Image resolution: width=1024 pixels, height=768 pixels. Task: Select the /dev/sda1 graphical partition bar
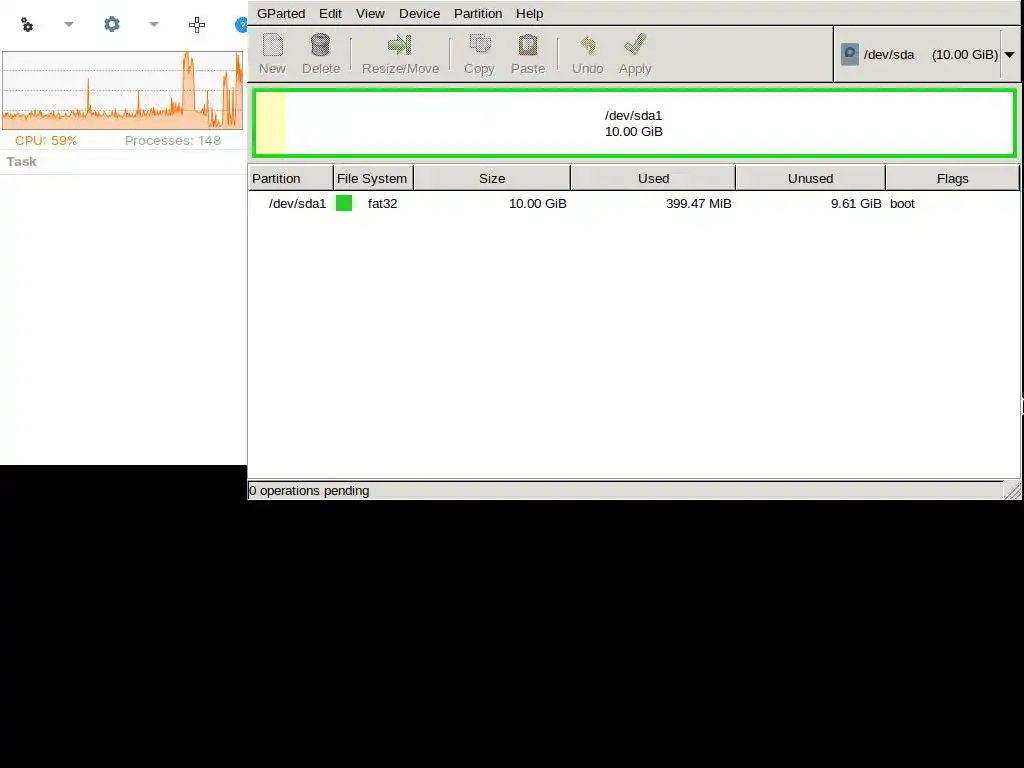pos(634,123)
